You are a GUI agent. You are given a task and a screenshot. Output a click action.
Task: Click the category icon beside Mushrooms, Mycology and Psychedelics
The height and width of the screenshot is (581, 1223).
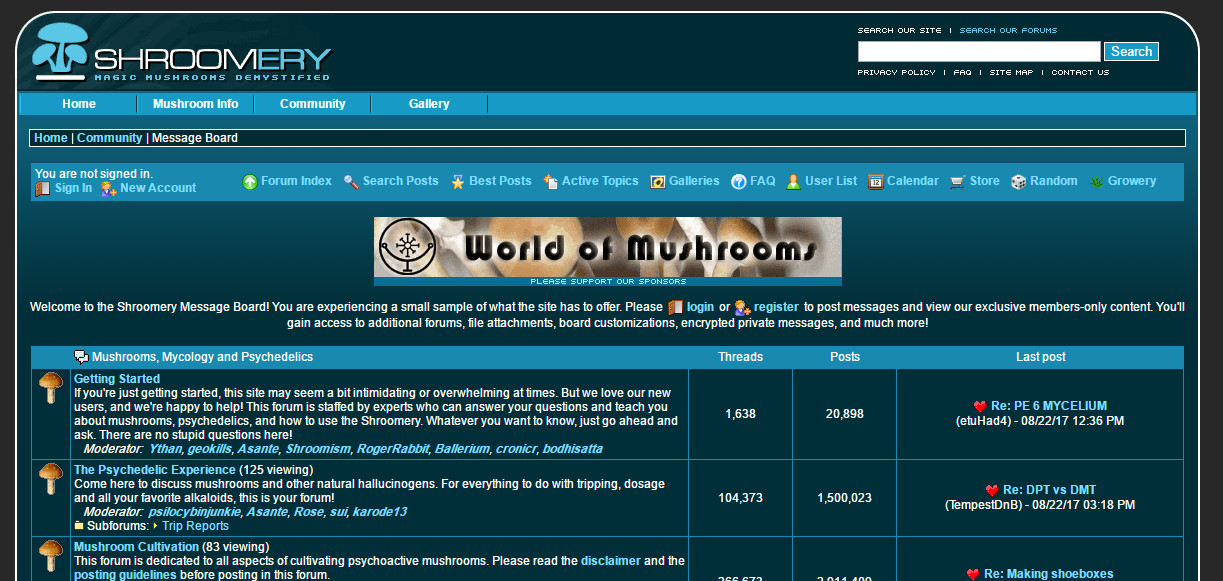point(81,357)
